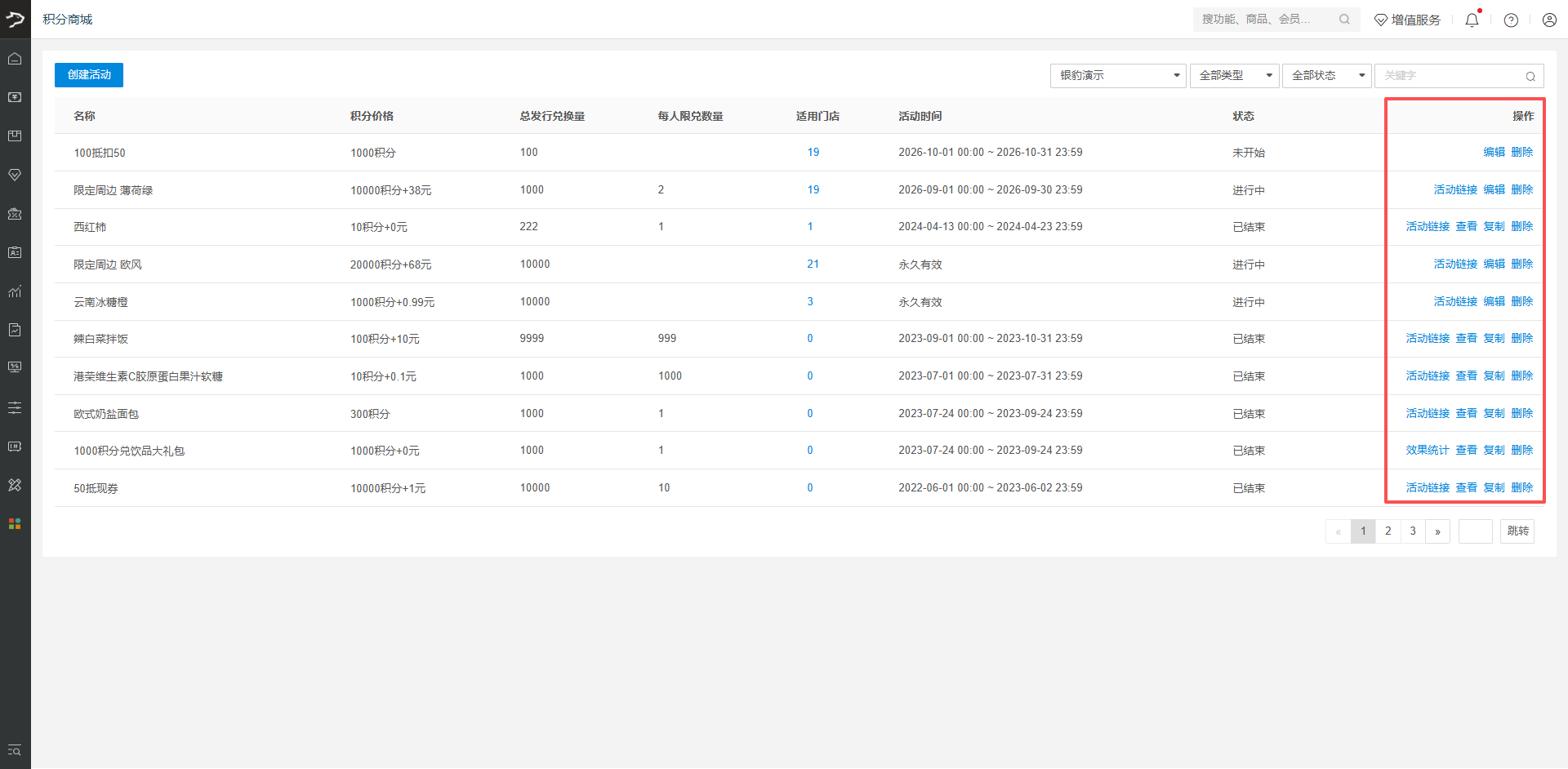The width and height of the screenshot is (1568, 769).
Task: Open the 全部状态 status dropdown
Action: click(1327, 76)
